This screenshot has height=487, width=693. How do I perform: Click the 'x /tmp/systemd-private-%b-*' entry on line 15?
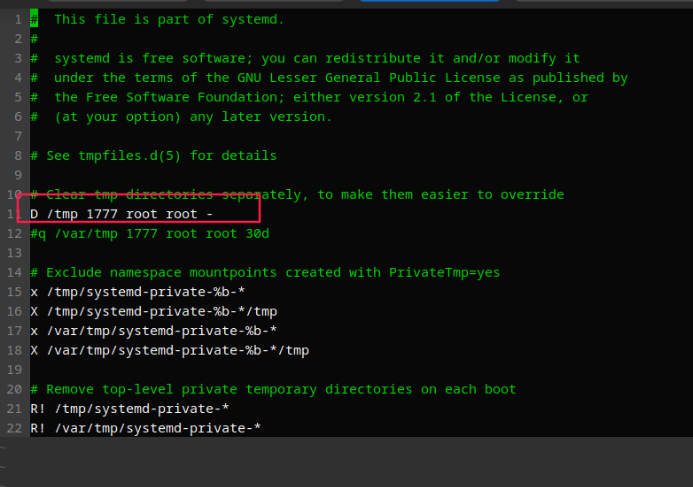[137, 292]
